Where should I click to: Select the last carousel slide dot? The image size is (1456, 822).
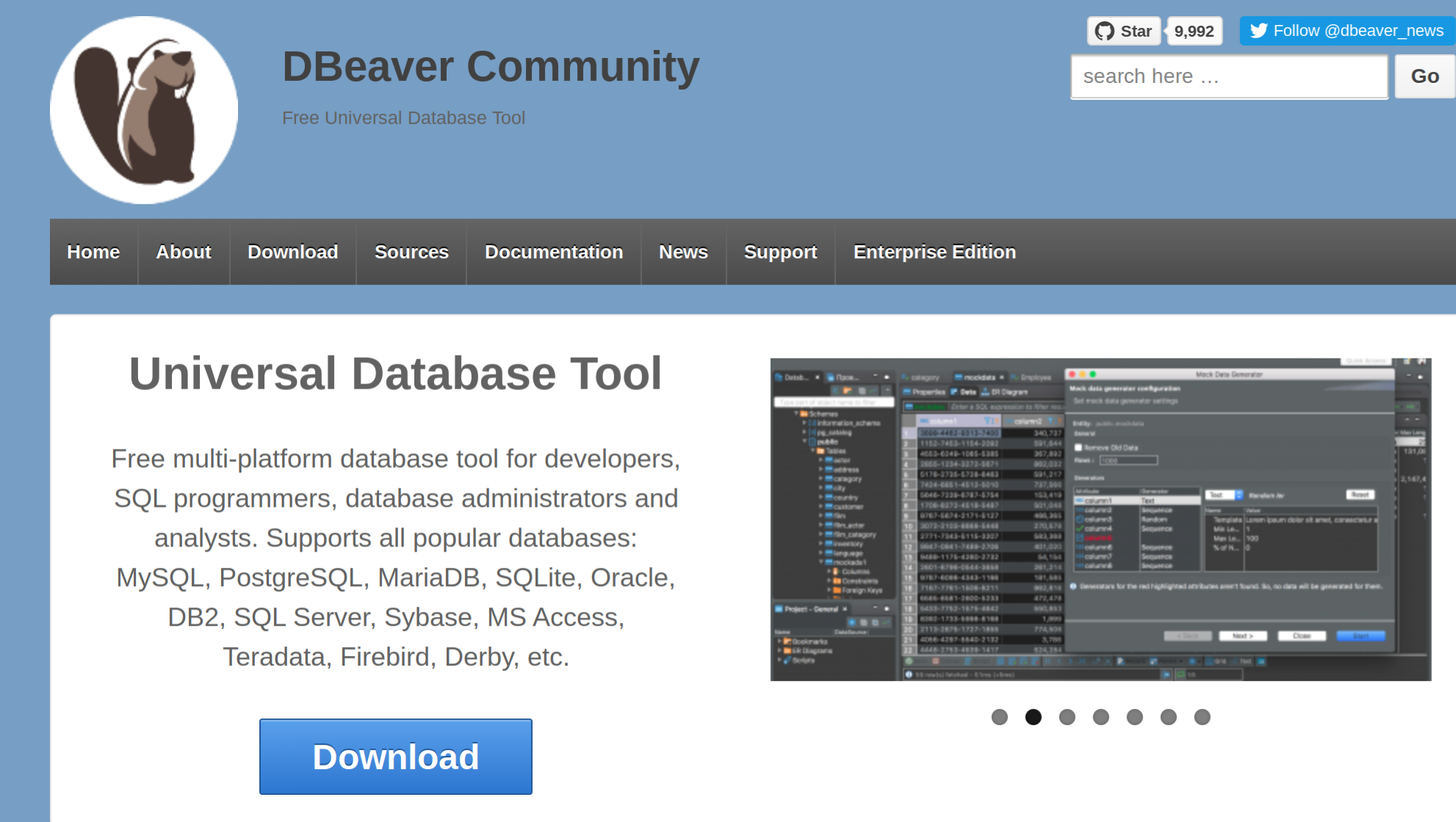point(1202,717)
